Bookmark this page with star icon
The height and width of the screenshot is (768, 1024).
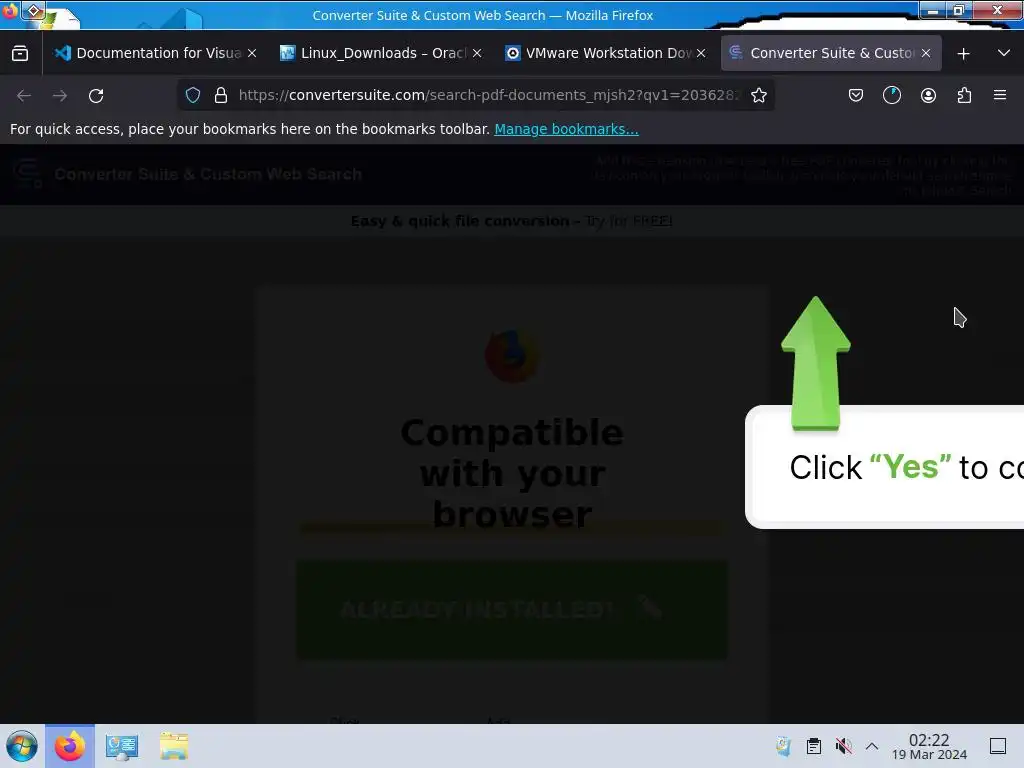(759, 95)
